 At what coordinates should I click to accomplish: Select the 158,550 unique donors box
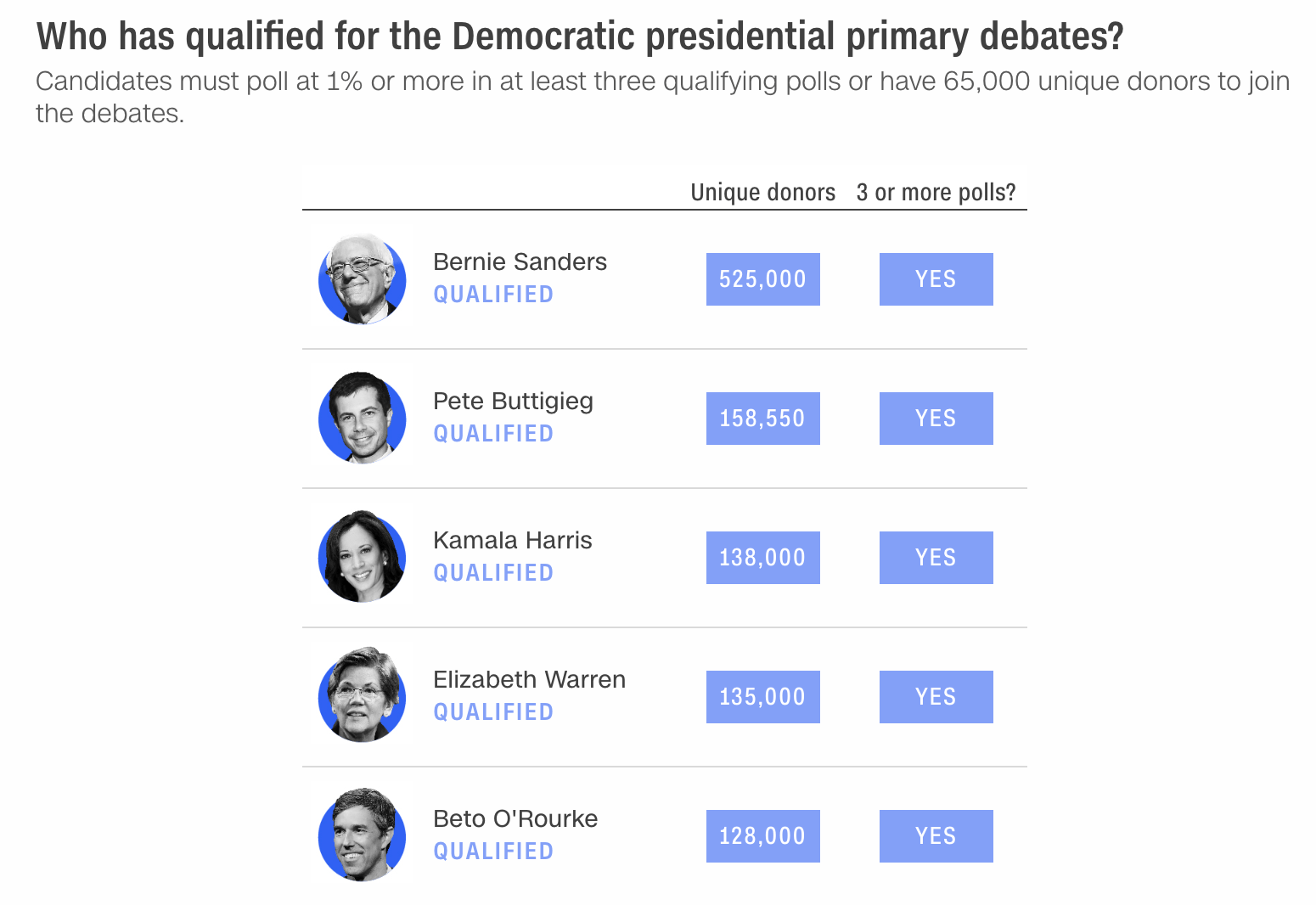tap(762, 419)
